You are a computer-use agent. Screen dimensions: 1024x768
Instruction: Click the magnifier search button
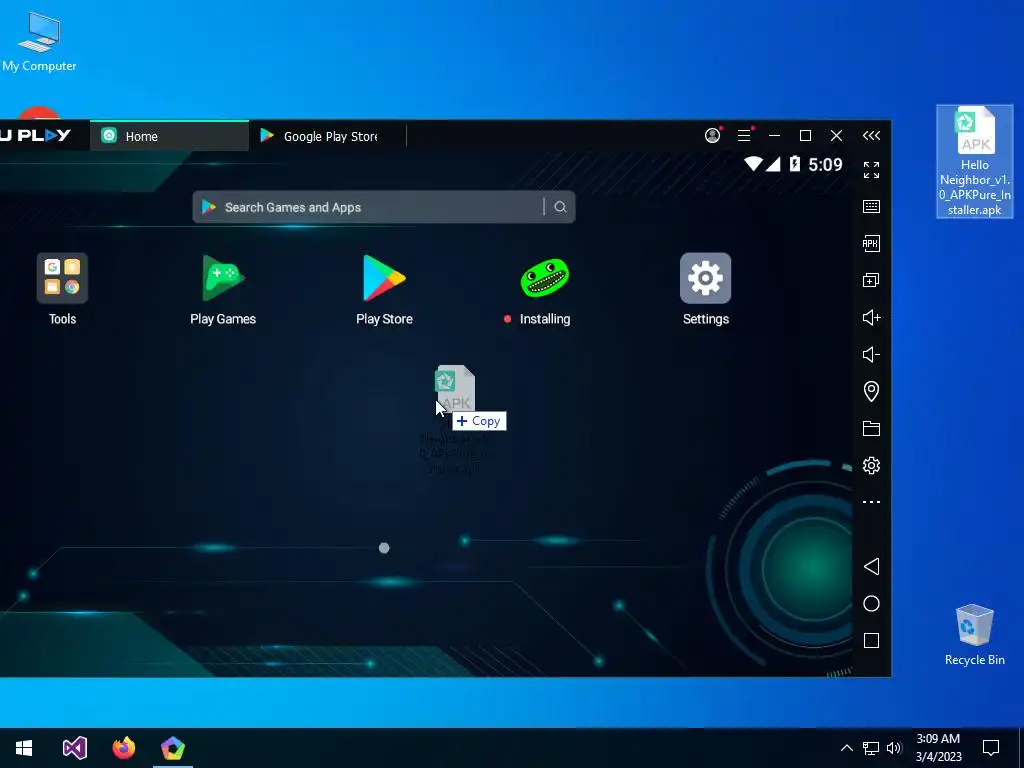pyautogui.click(x=560, y=207)
